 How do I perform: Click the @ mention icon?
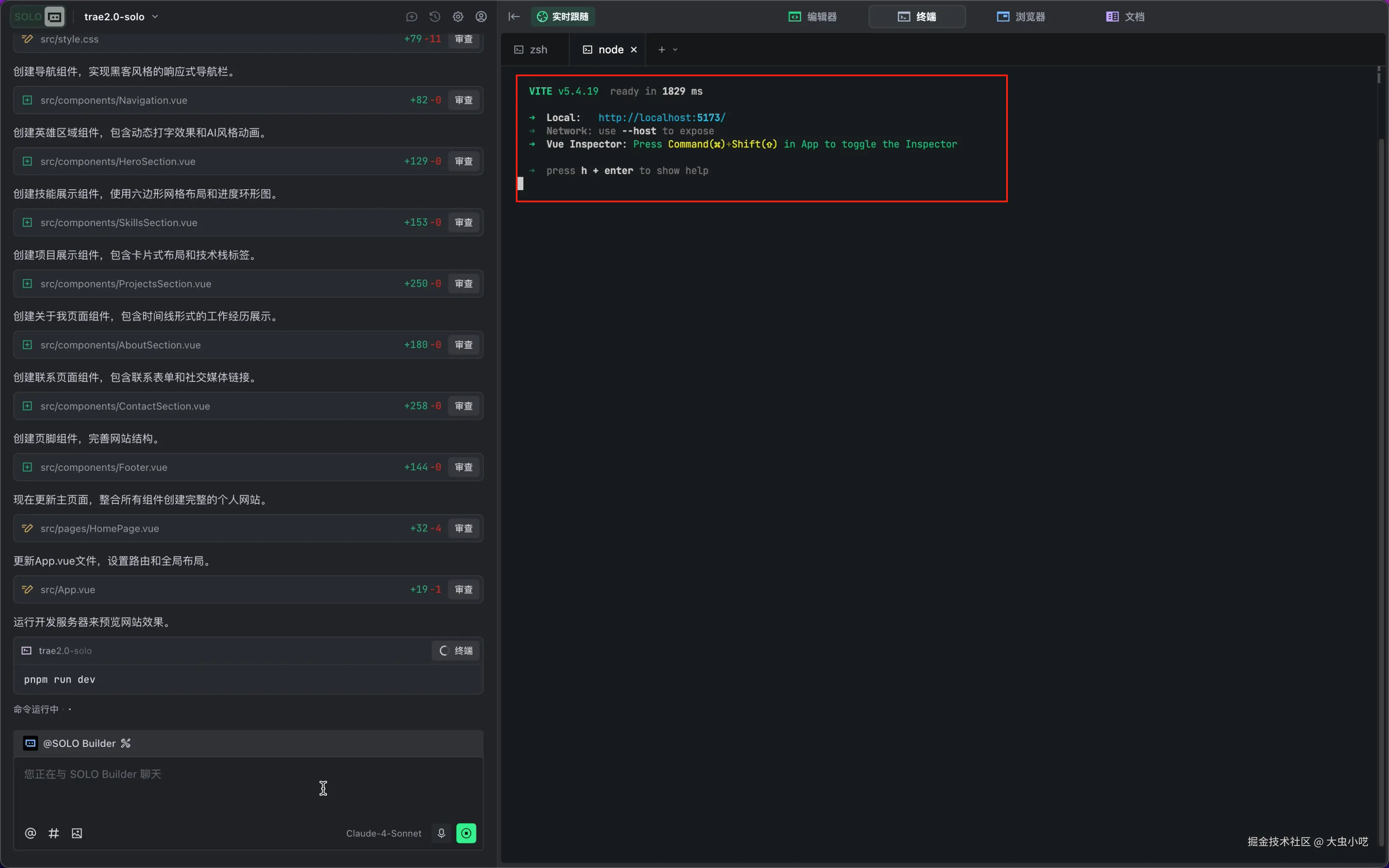pyautogui.click(x=30, y=833)
